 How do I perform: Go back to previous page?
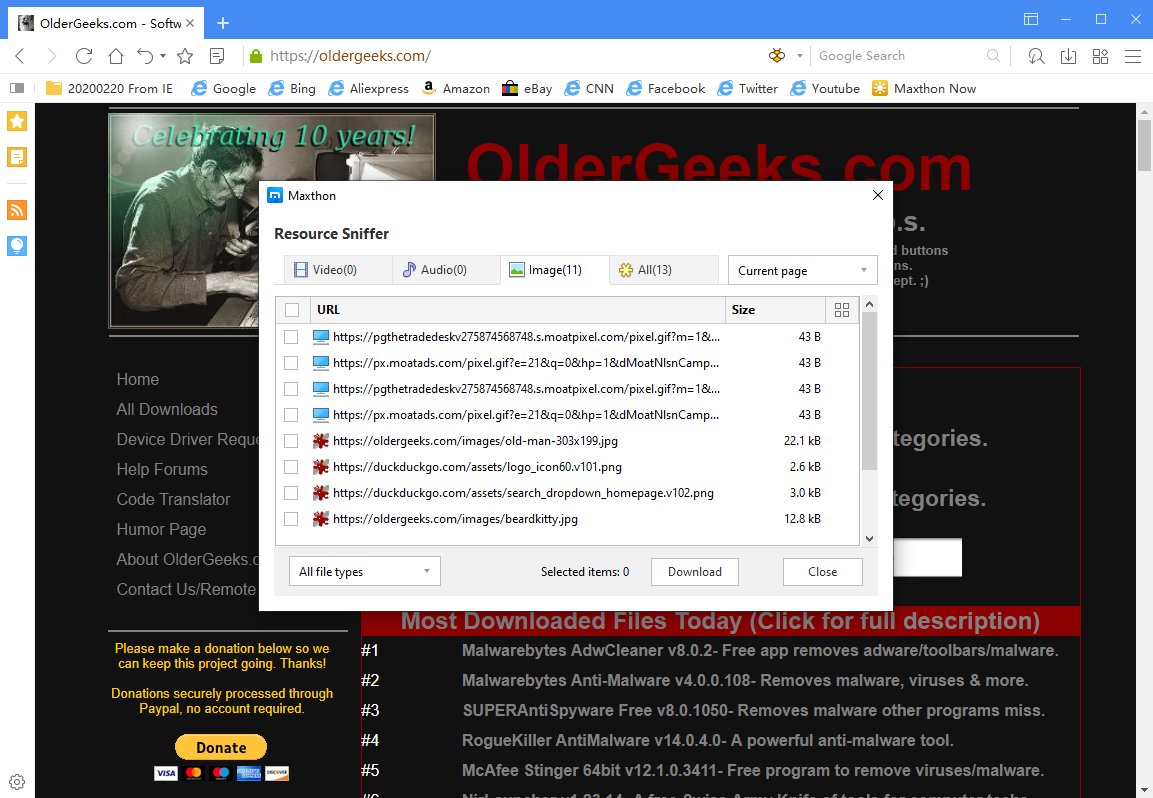[20, 56]
